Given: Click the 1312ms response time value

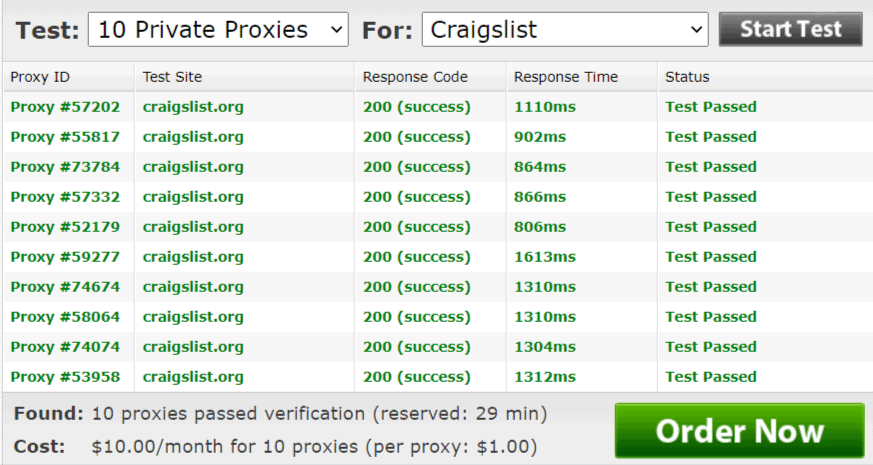Looking at the screenshot, I should [545, 378].
